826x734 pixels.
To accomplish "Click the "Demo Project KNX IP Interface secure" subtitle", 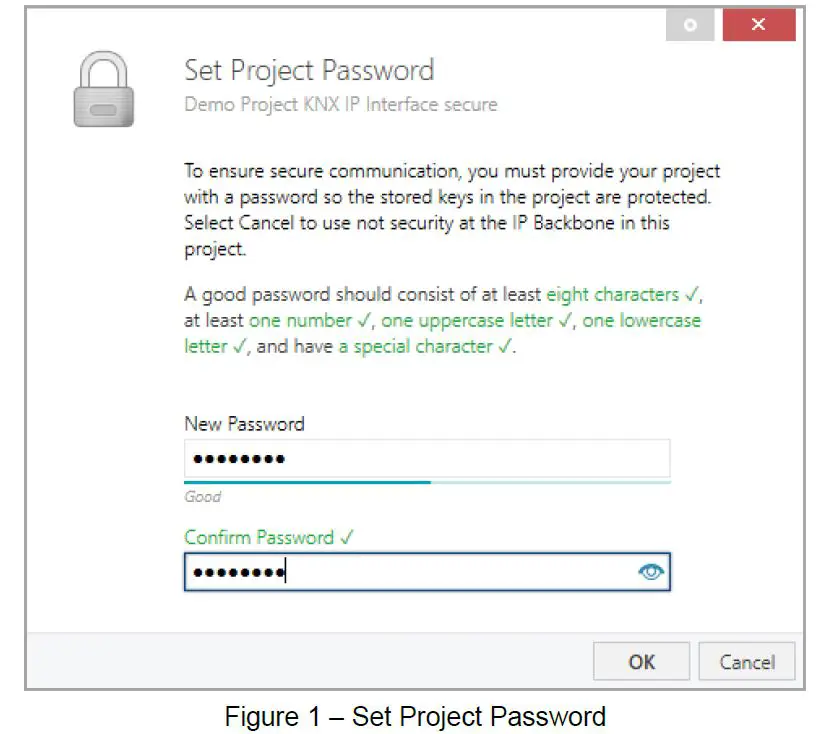I will [340, 104].
